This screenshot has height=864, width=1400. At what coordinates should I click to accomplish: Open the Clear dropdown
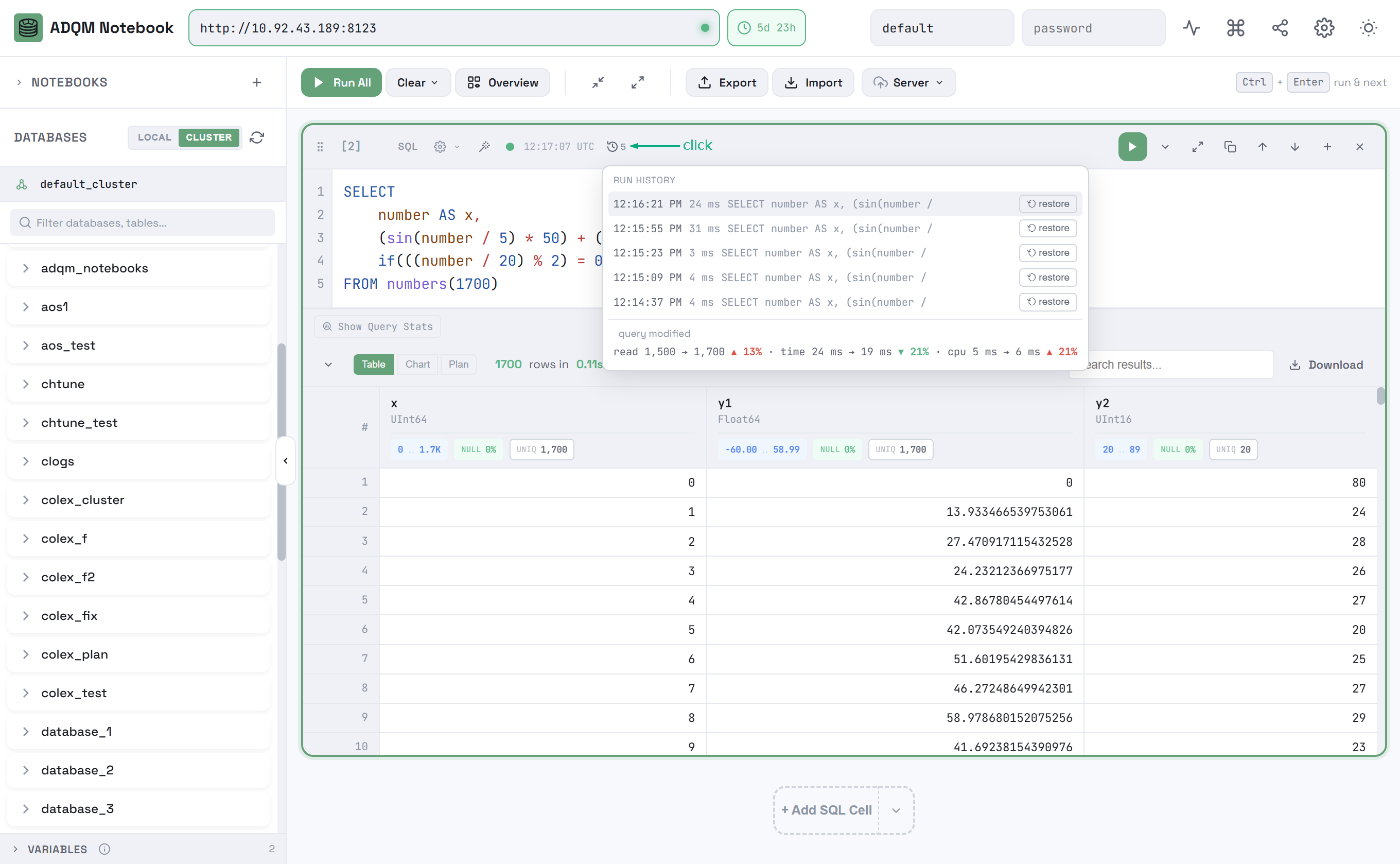(x=417, y=82)
